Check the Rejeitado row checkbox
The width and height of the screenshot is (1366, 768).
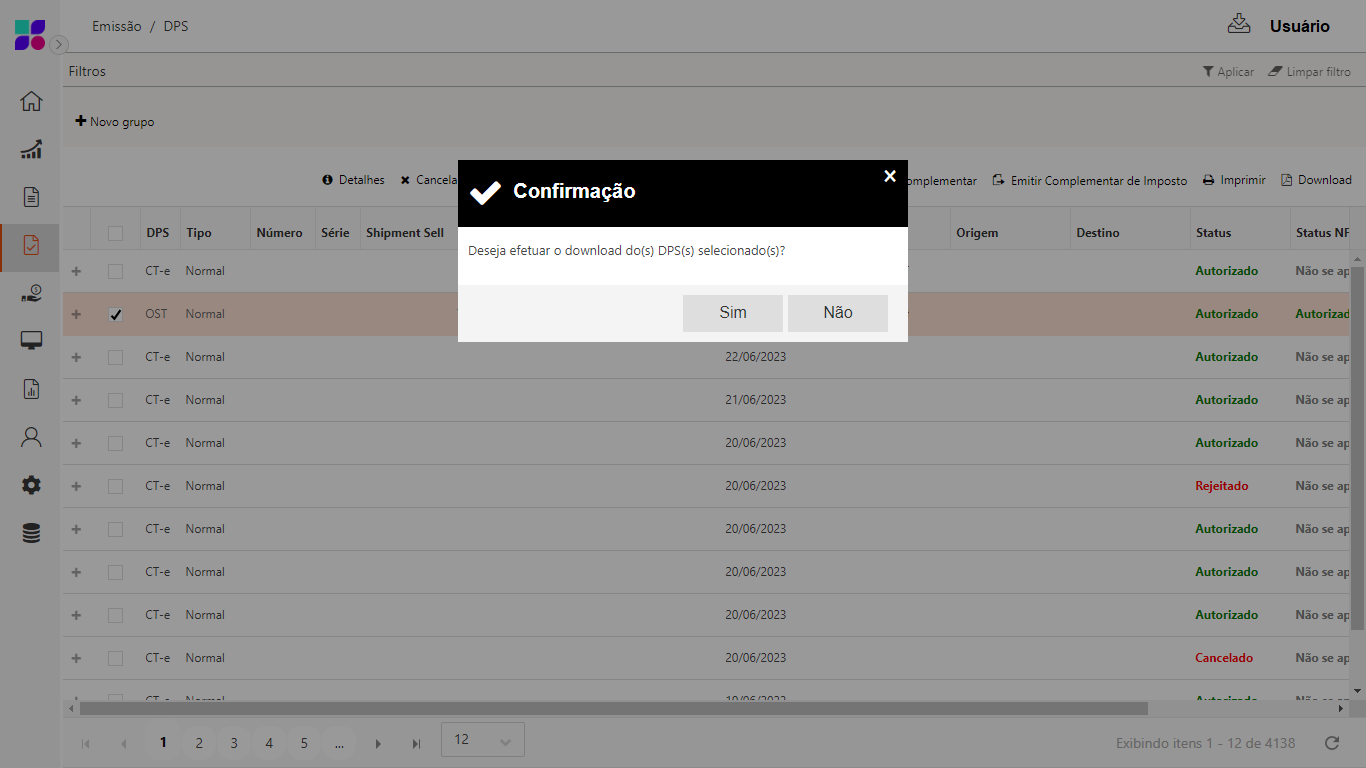(x=116, y=486)
